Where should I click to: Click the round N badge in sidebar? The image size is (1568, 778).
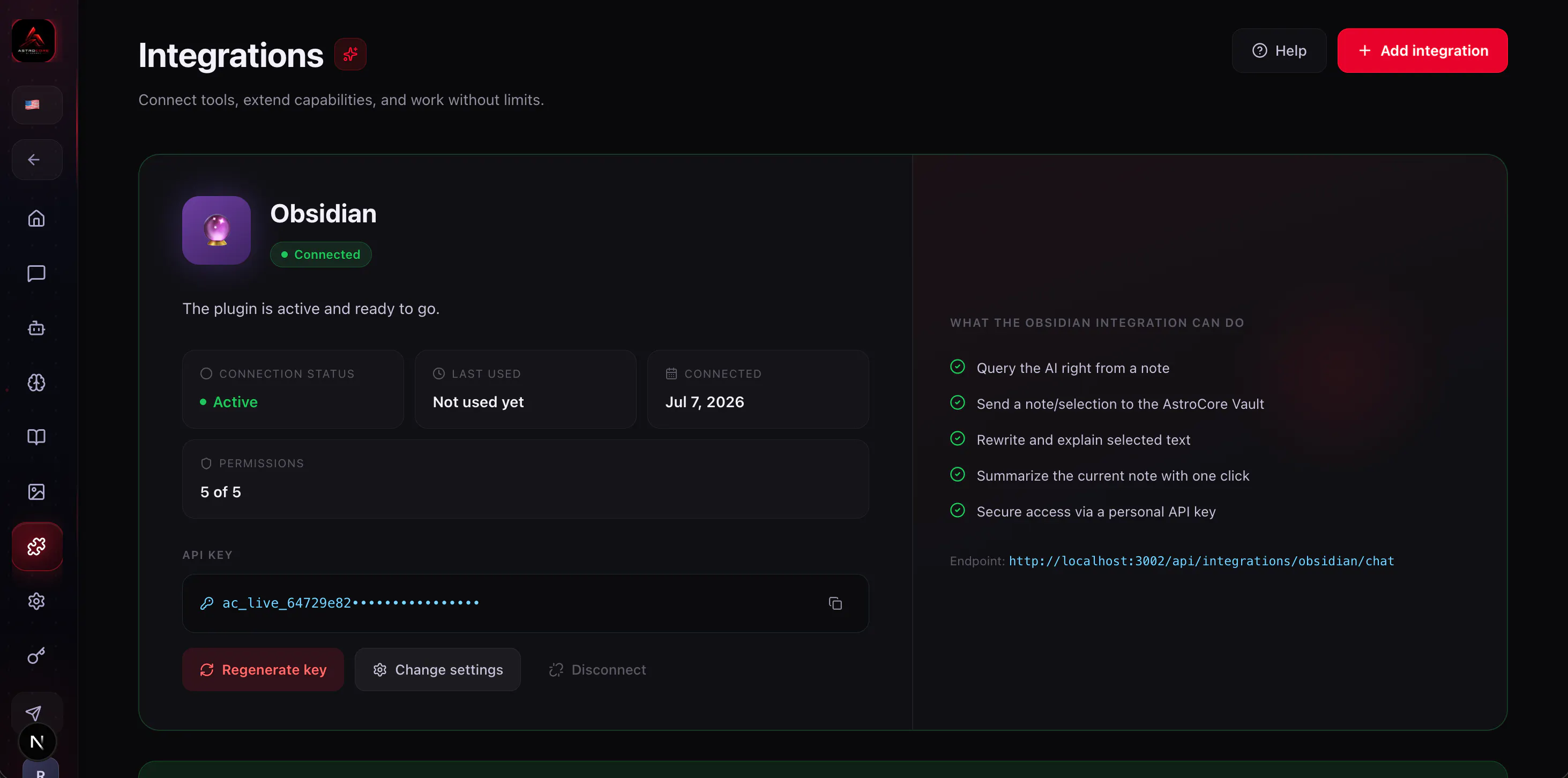(x=37, y=742)
